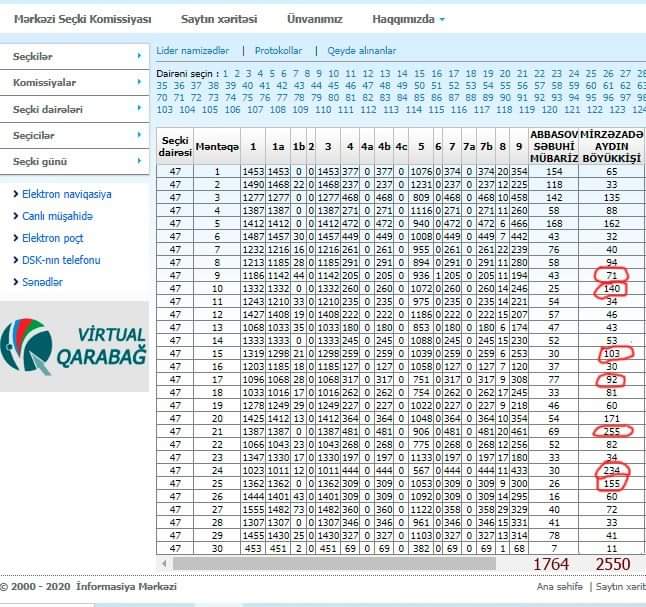
Task: Click İnformasiya Mərkəzi copyright text
Action: click(126, 586)
